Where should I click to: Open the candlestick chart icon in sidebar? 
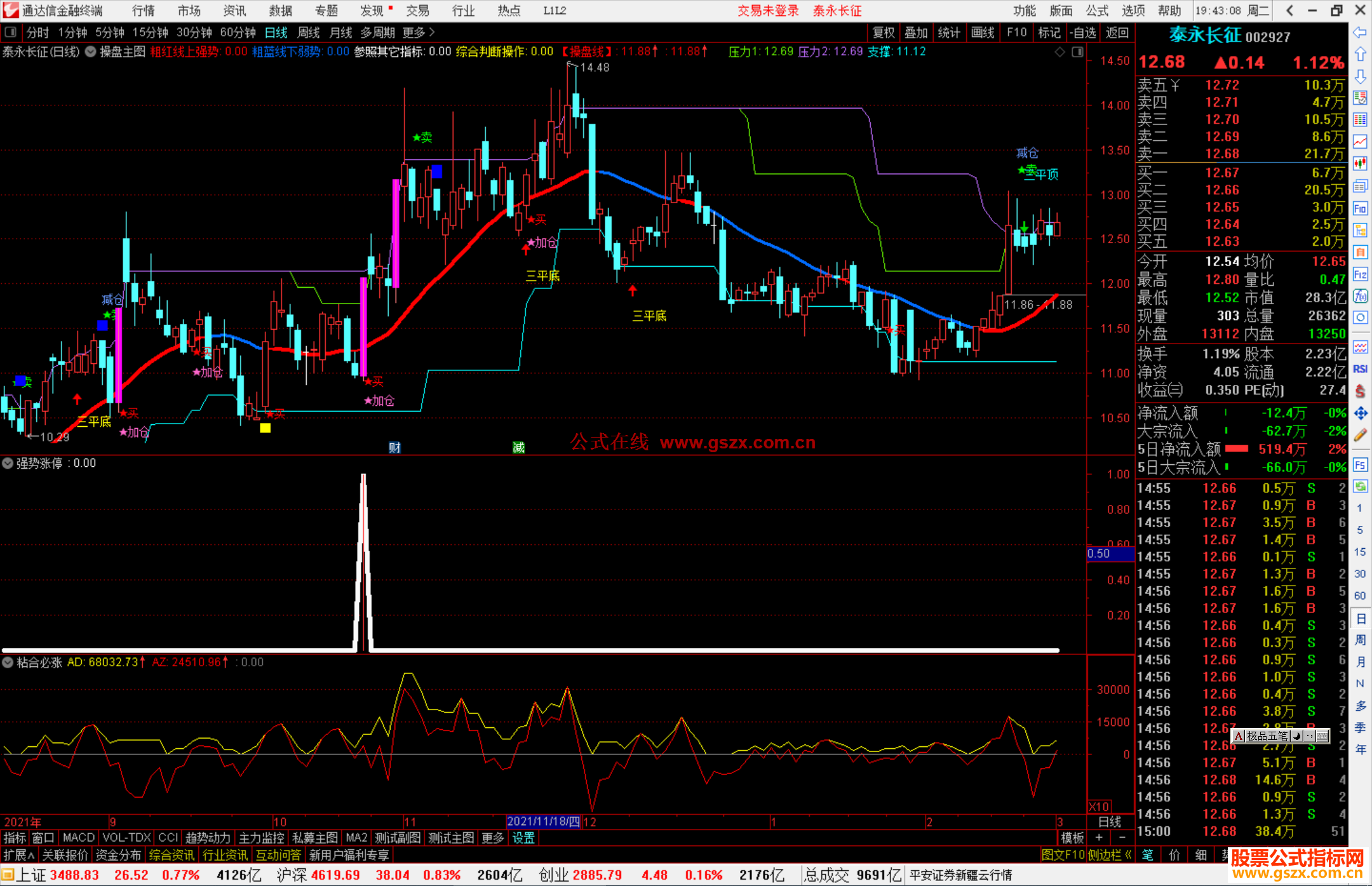pyautogui.click(x=1360, y=163)
